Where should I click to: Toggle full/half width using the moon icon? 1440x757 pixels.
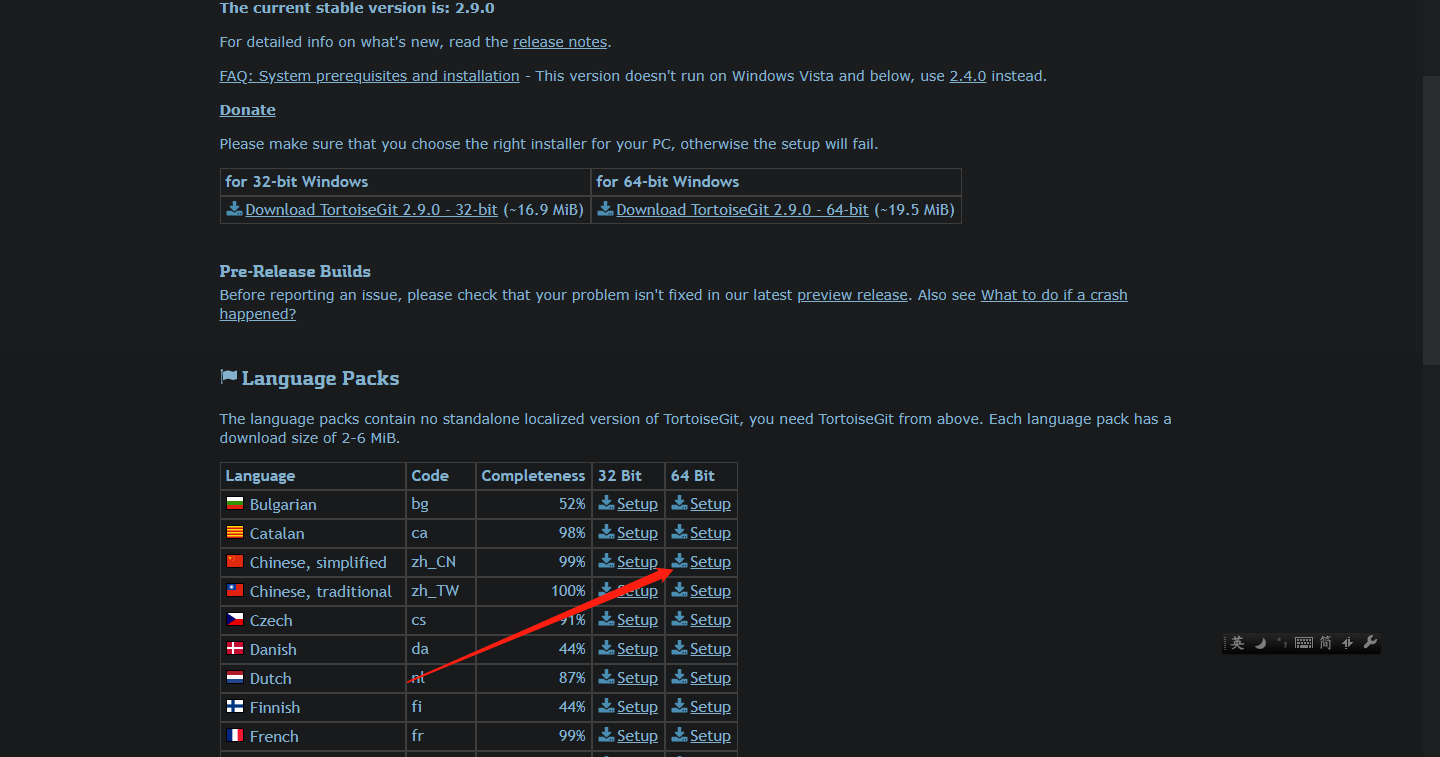pos(1259,643)
